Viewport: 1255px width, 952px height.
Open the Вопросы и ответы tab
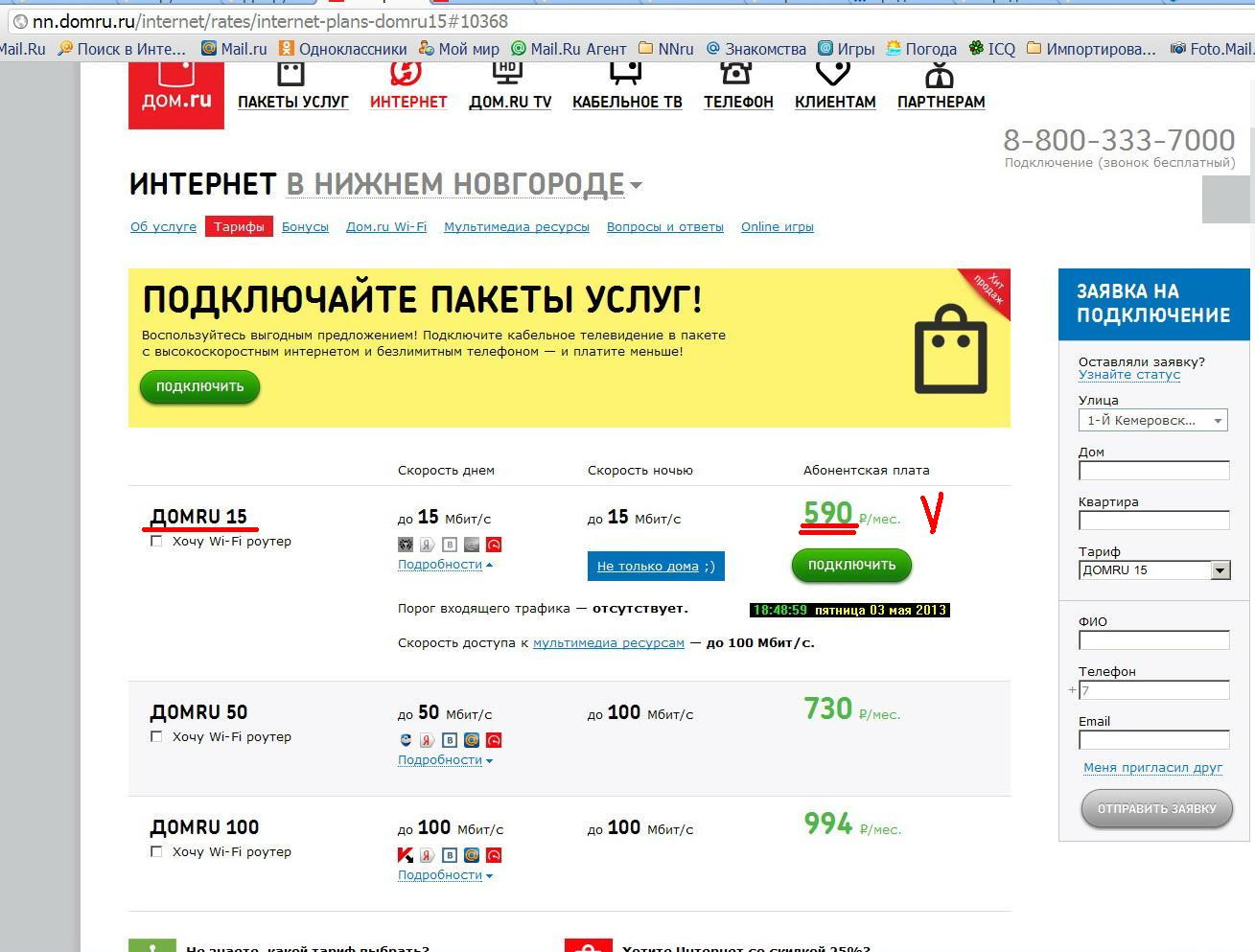(665, 227)
